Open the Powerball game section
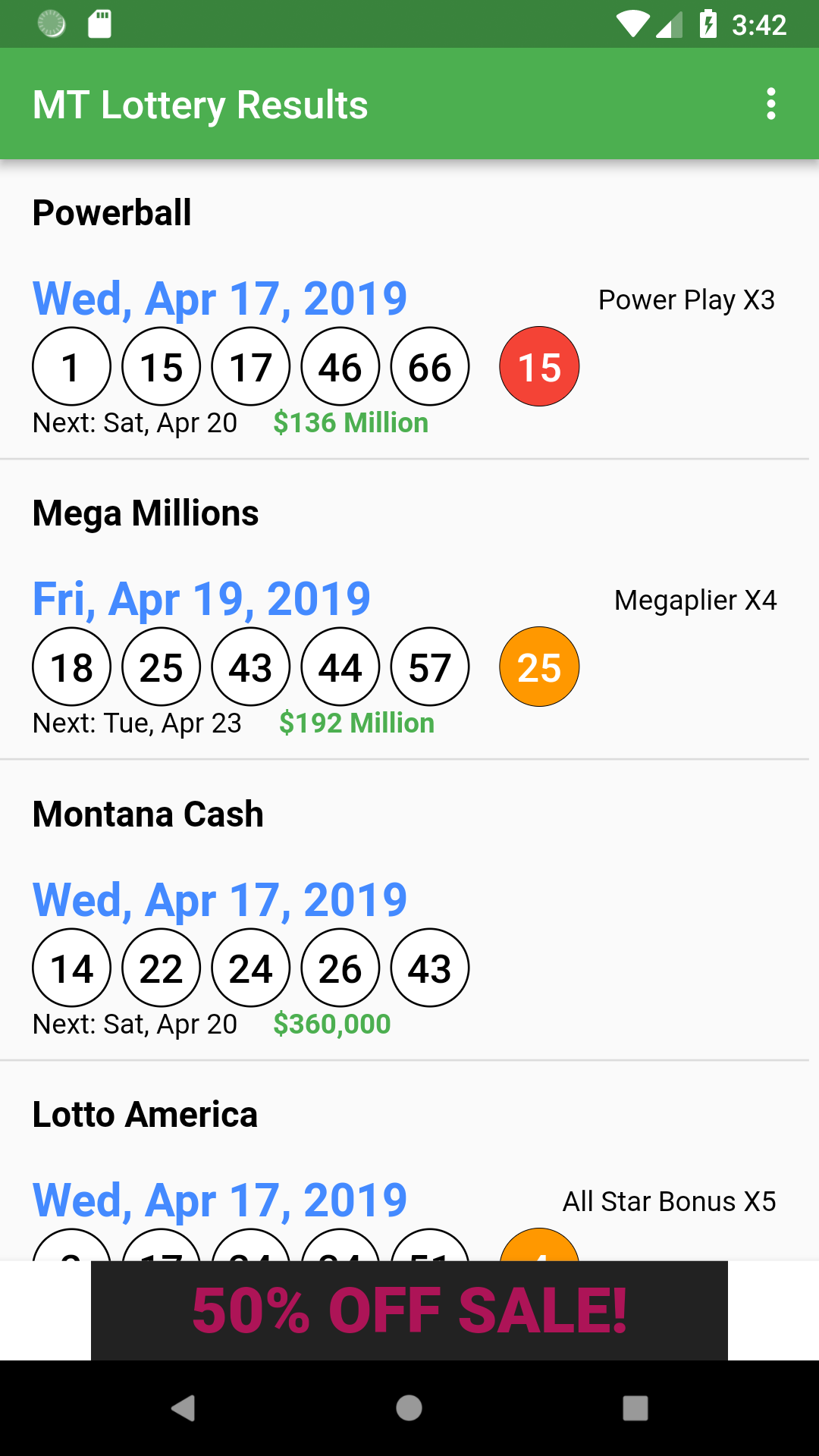 (112, 213)
